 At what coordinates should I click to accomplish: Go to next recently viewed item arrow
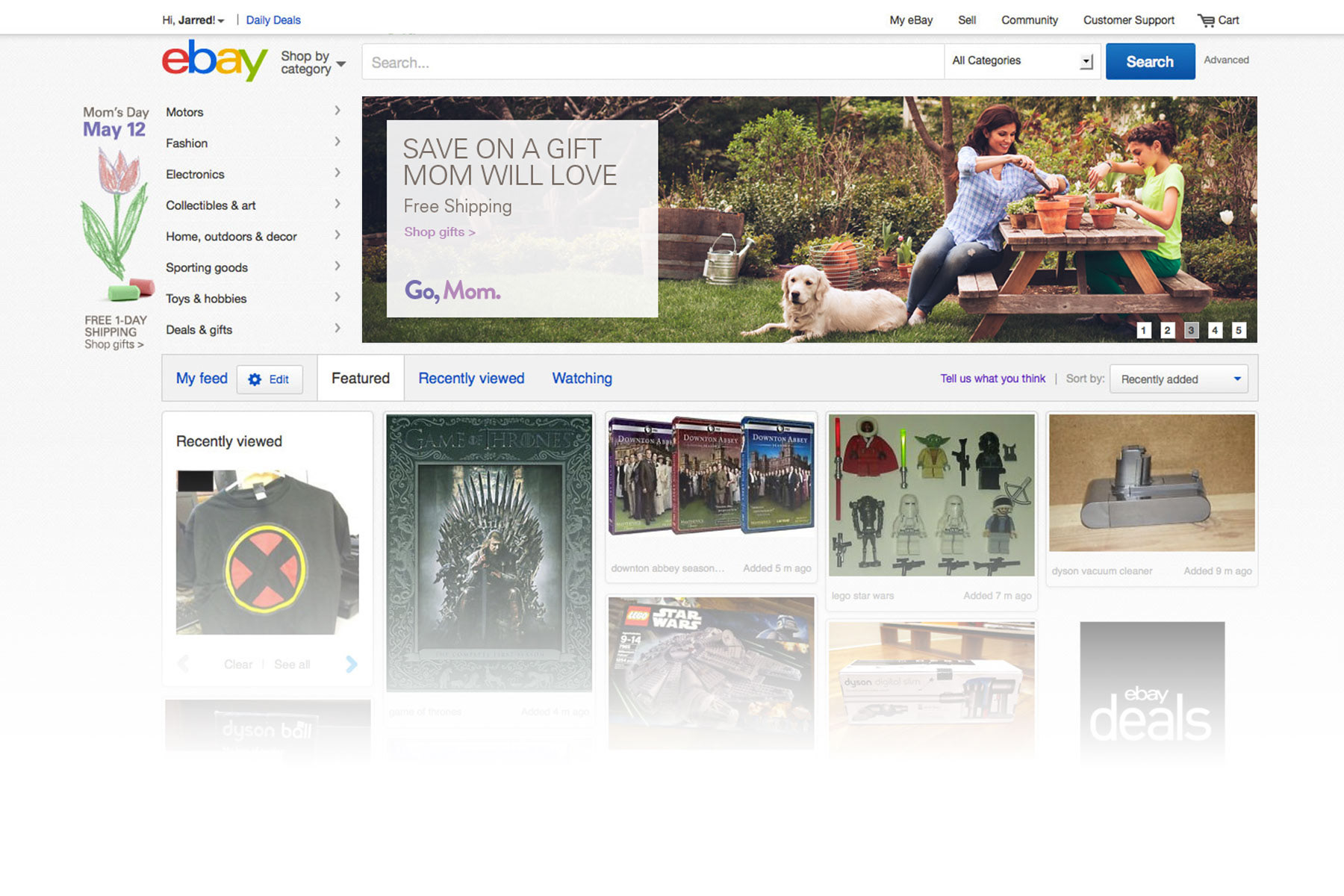pos(352,664)
